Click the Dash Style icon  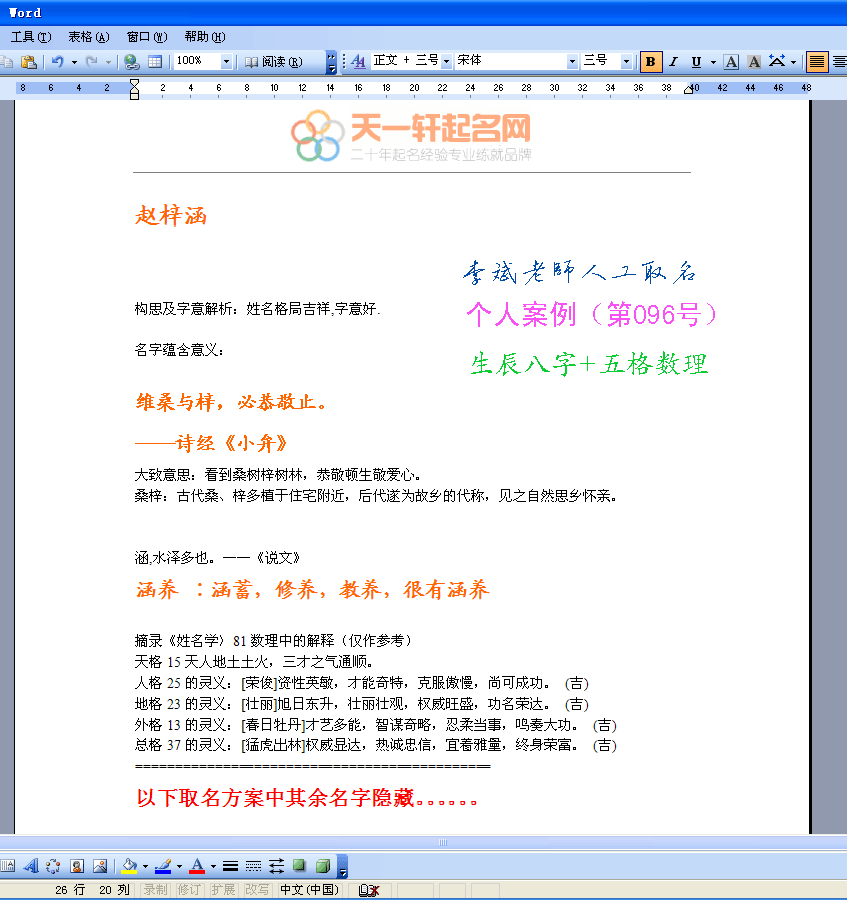[253, 866]
